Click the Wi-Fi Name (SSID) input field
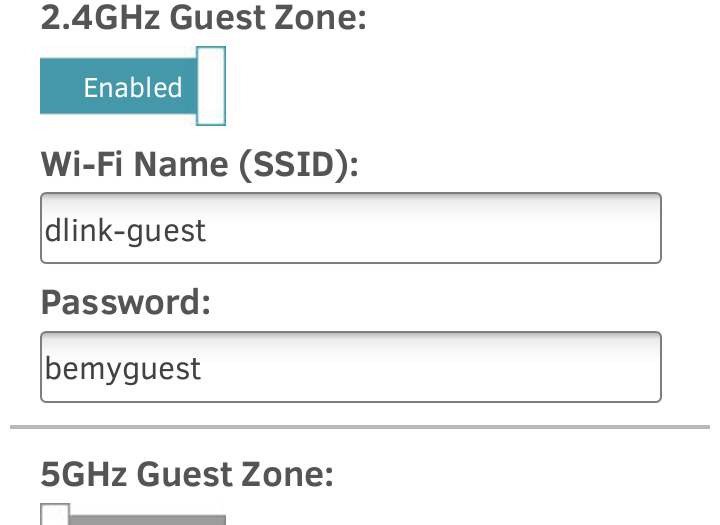The image size is (720, 525). pyautogui.click(x=350, y=228)
